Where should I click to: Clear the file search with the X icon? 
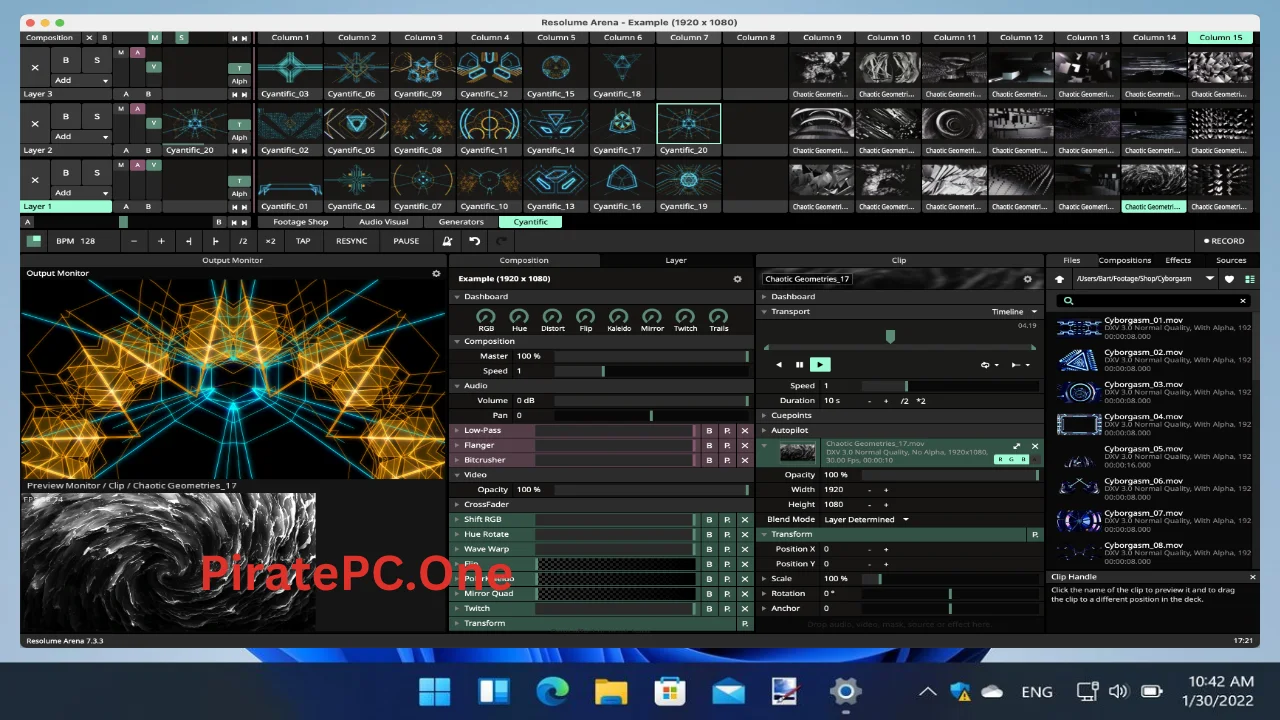point(1244,301)
